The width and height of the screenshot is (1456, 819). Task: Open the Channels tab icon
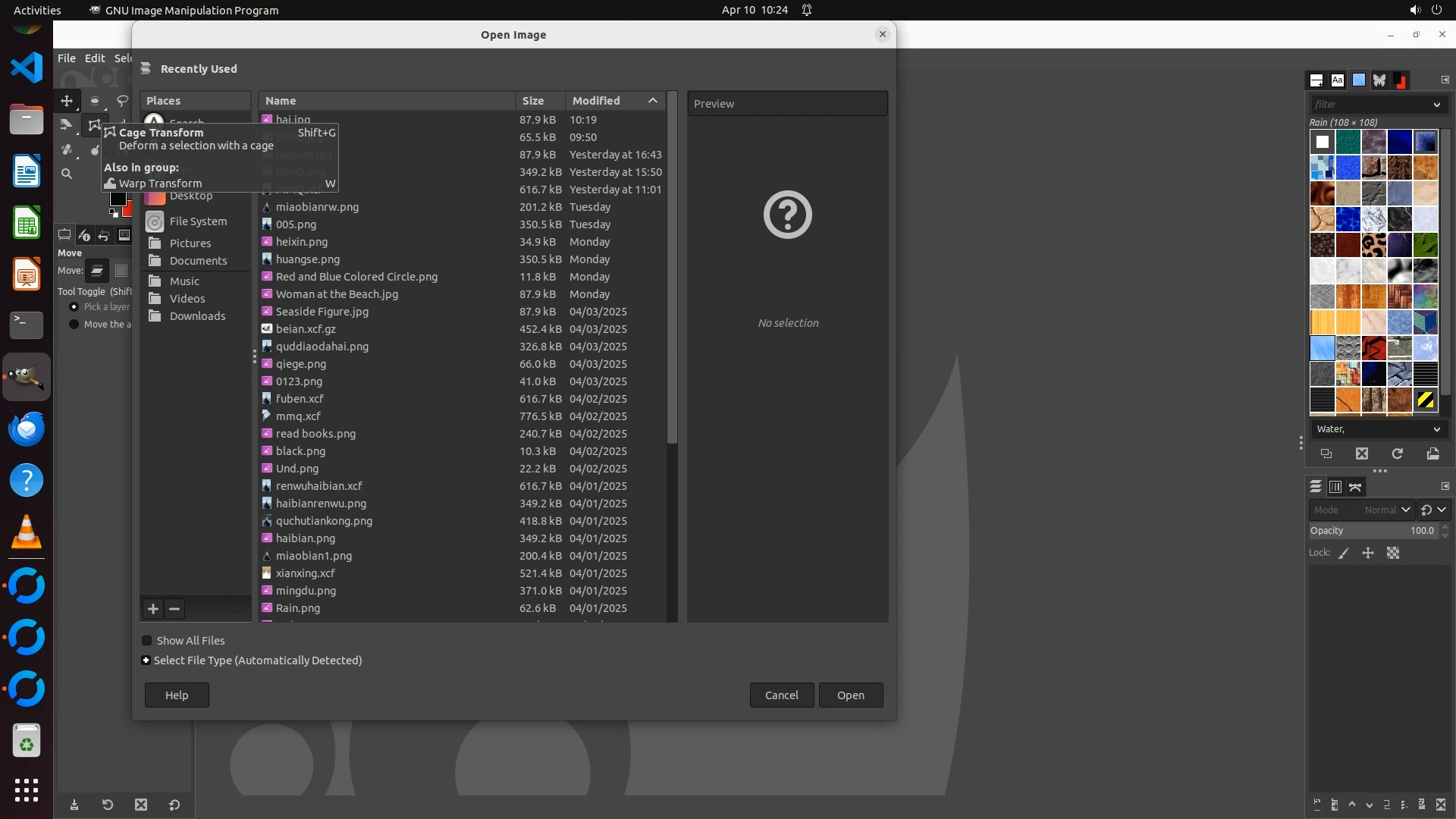click(x=1335, y=487)
